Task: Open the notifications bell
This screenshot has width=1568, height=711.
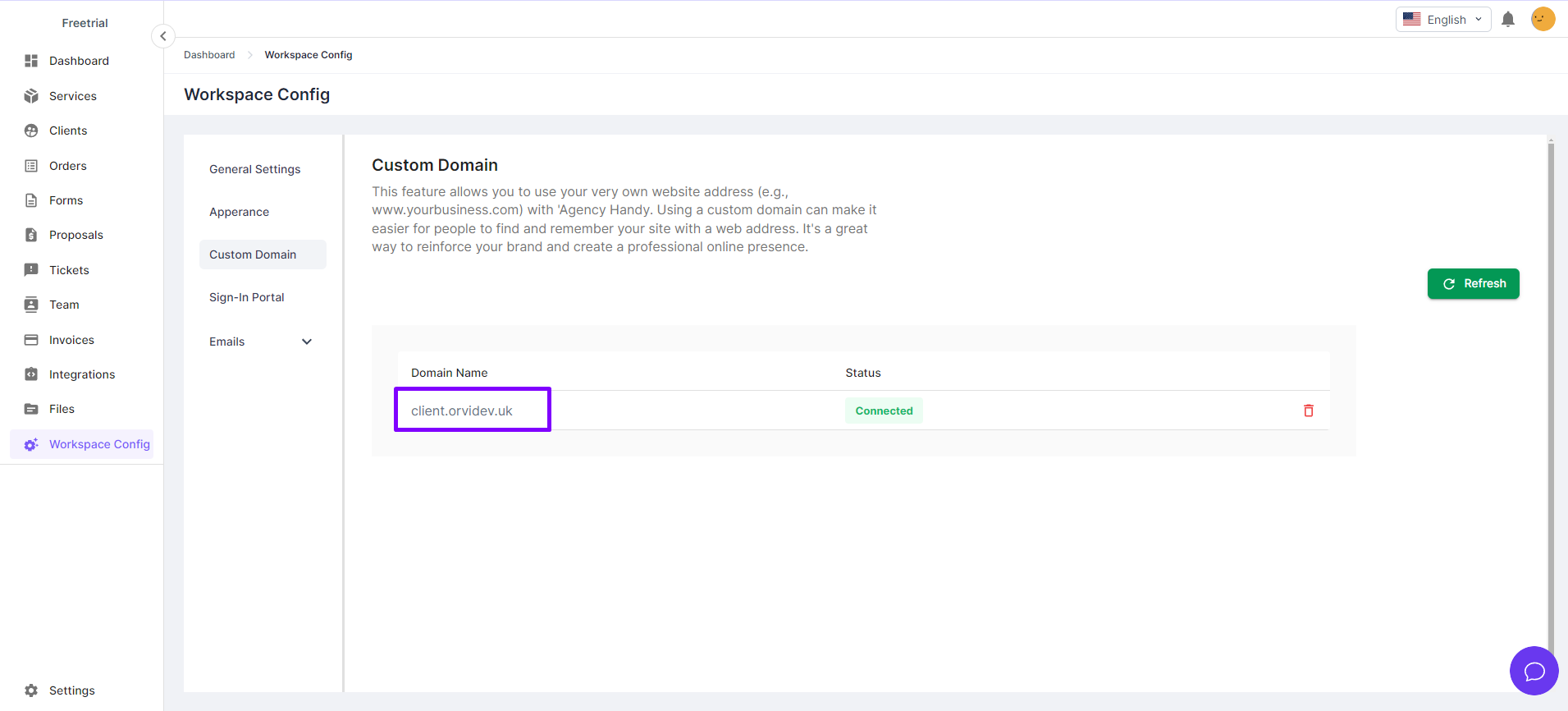Action: click(x=1507, y=20)
